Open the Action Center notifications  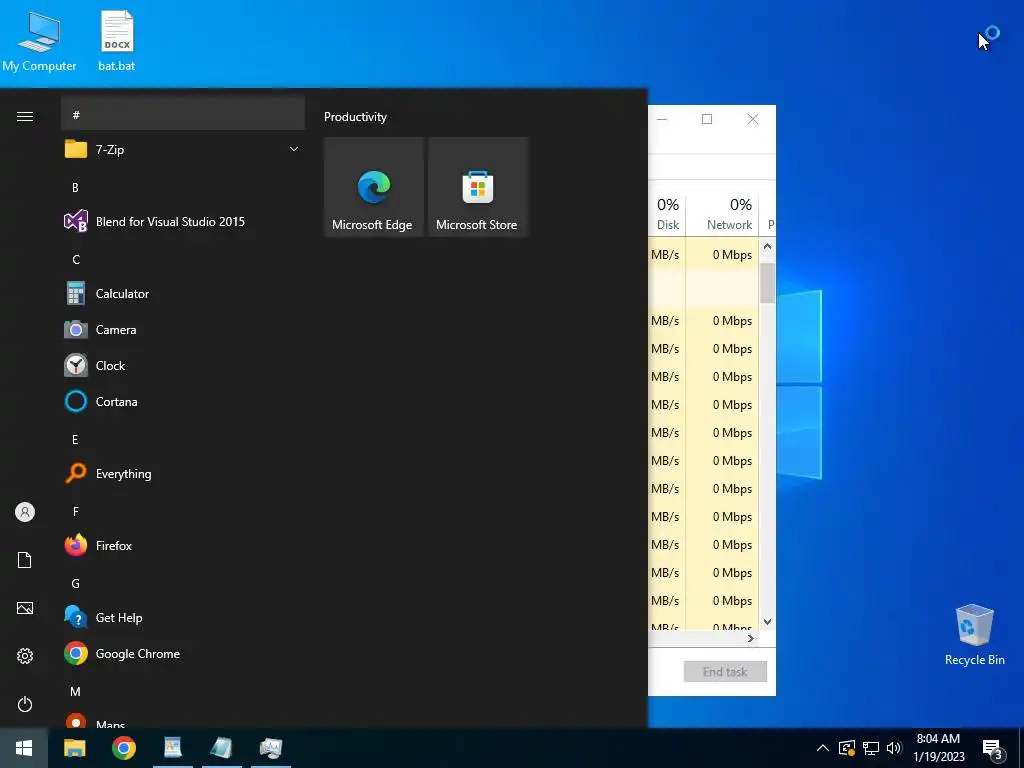[993, 748]
